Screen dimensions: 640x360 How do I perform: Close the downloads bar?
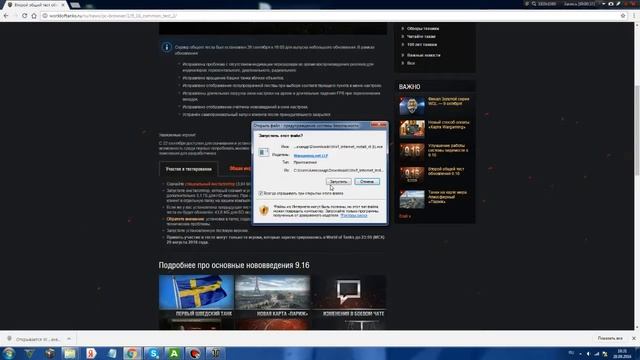(633, 338)
